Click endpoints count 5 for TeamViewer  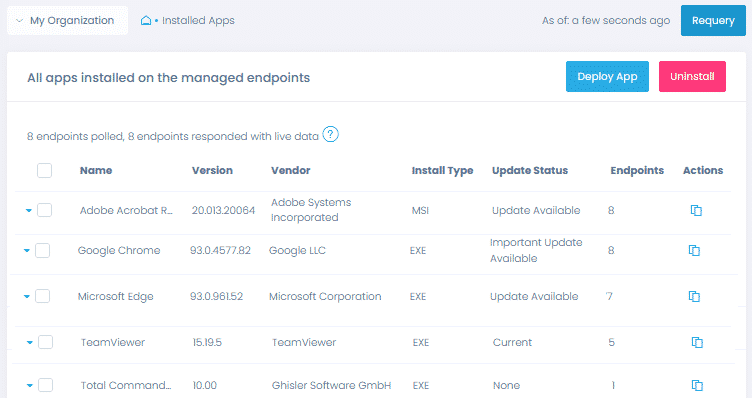tap(611, 342)
